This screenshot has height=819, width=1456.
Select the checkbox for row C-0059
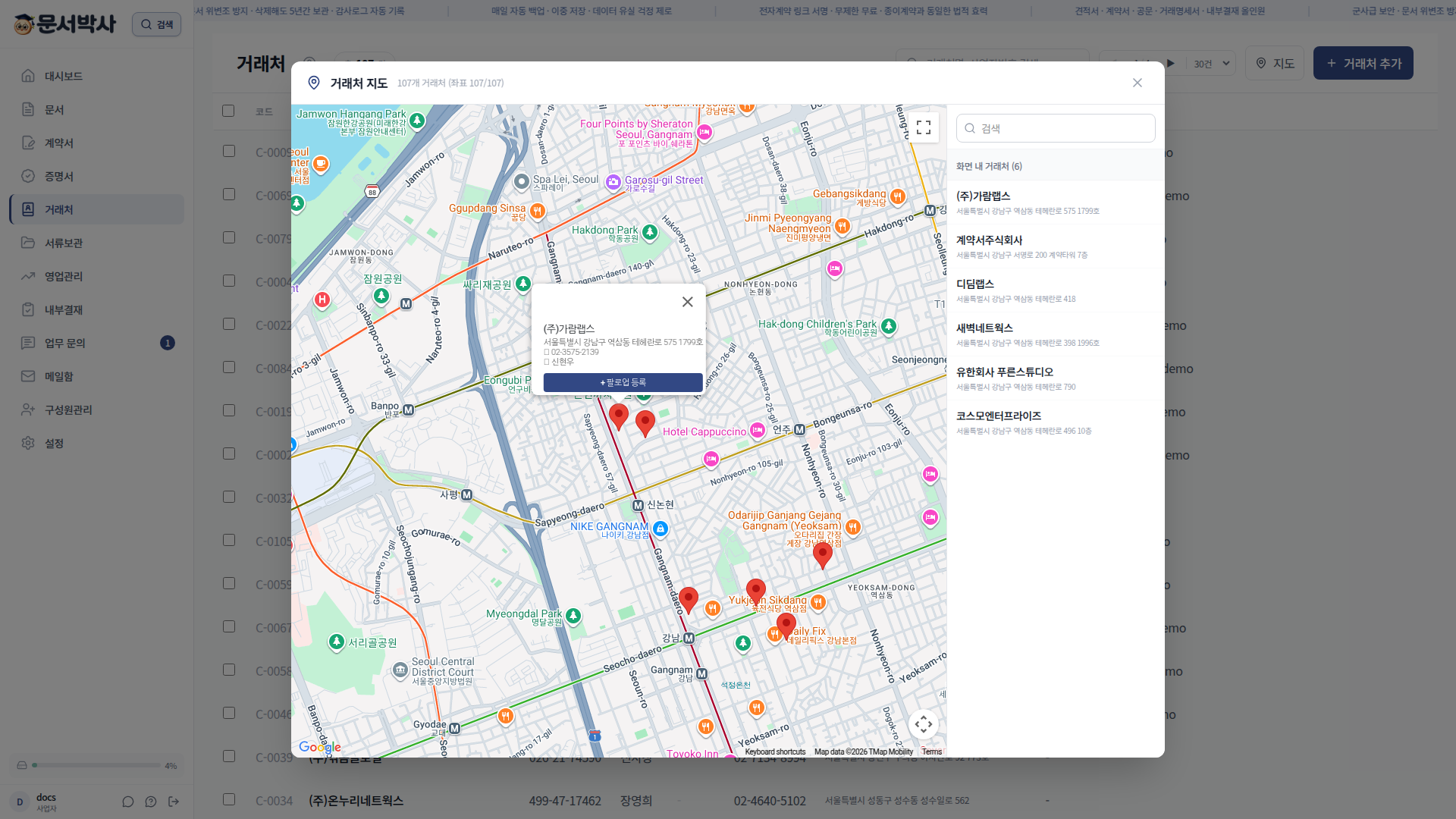pos(229,583)
